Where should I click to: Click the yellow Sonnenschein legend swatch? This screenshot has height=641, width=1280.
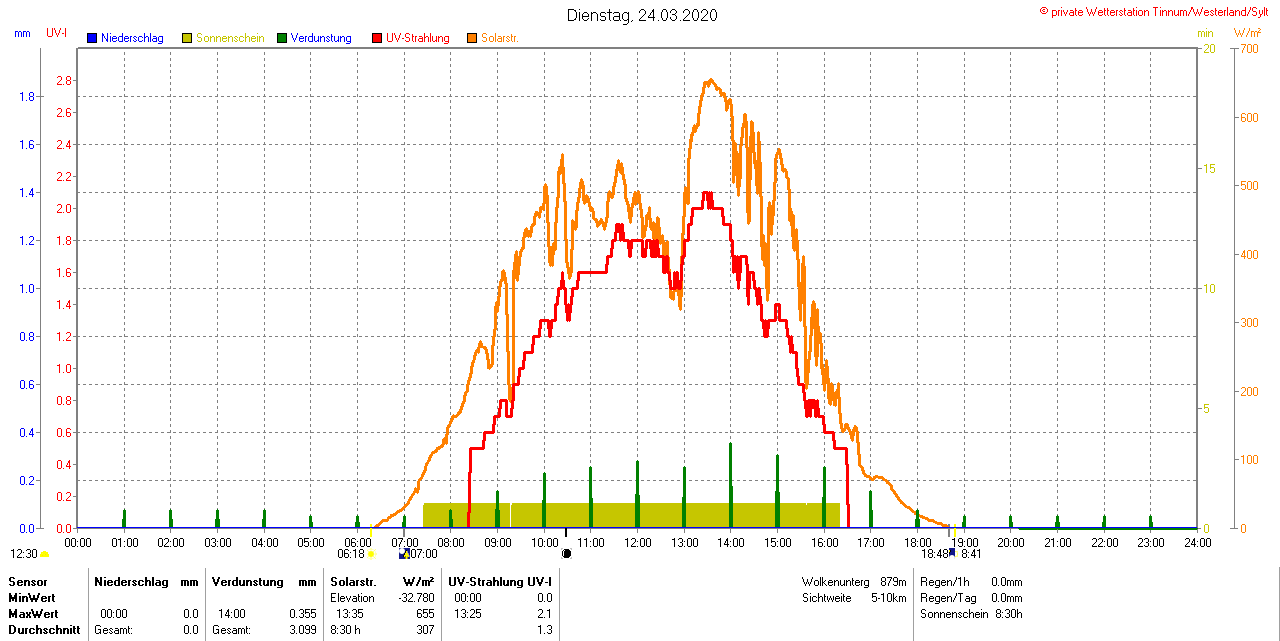187,38
